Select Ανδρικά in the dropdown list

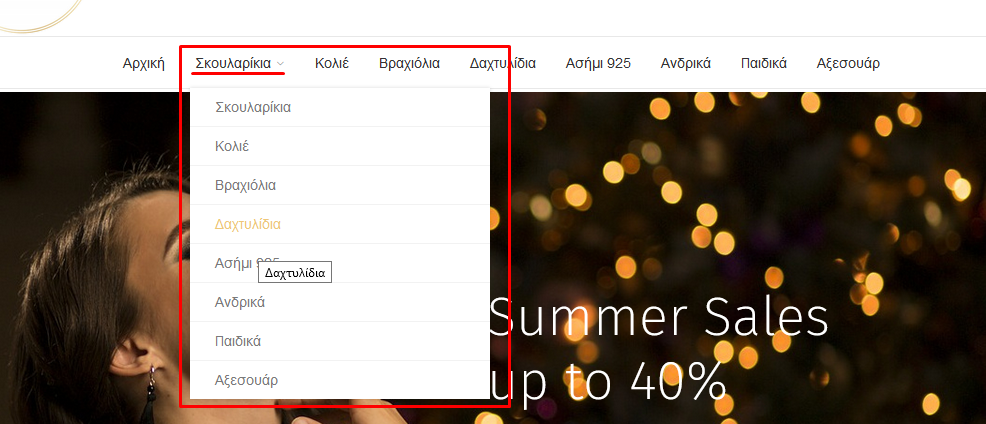(340, 302)
